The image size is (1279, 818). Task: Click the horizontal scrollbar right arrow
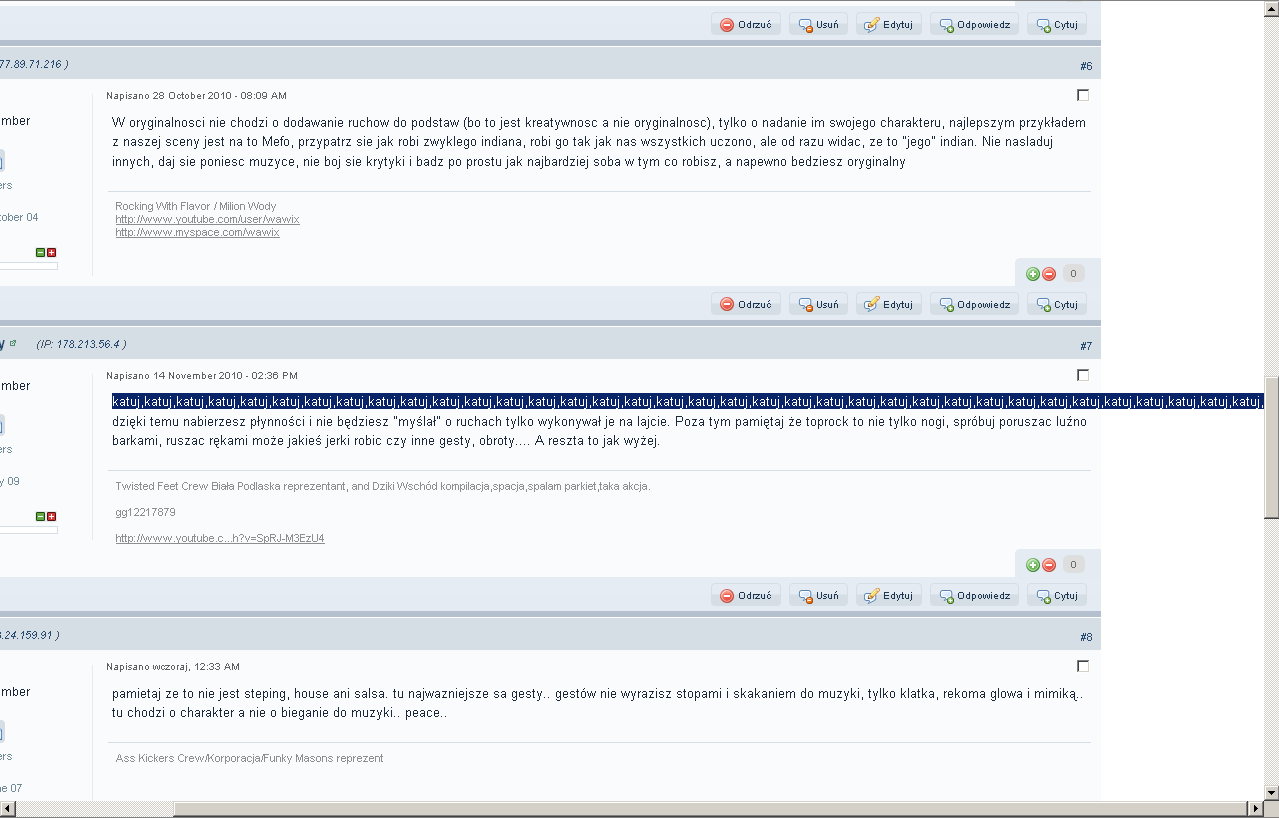1255,808
